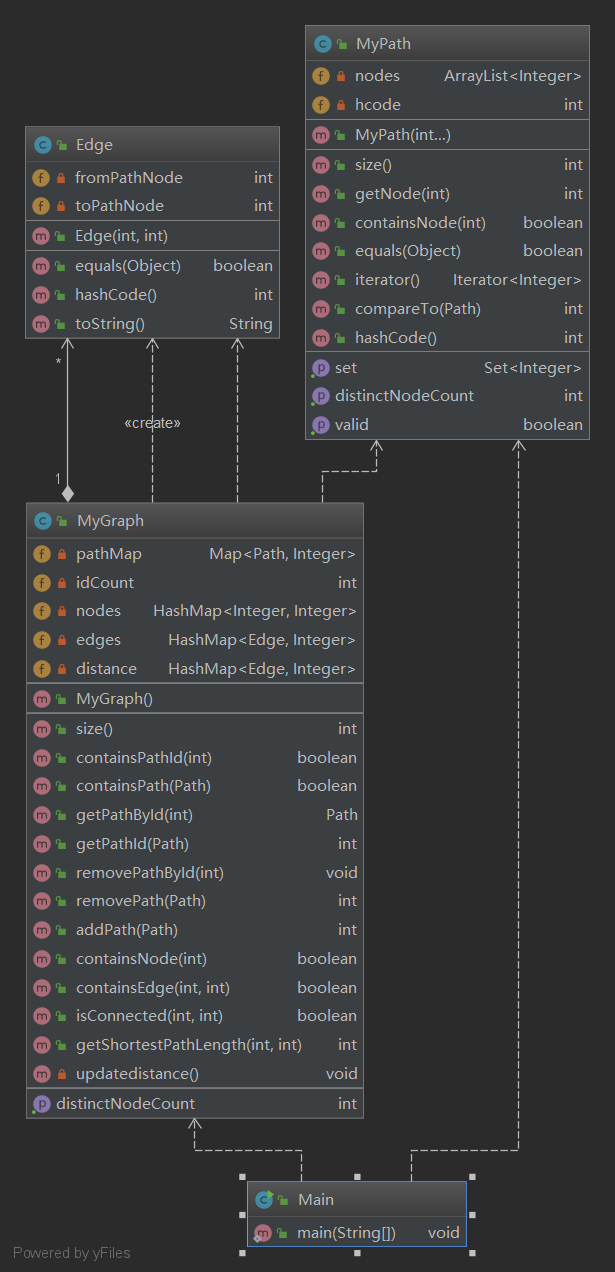
Task: Click the composition diamond above MyGraph
Action: (x=67, y=492)
